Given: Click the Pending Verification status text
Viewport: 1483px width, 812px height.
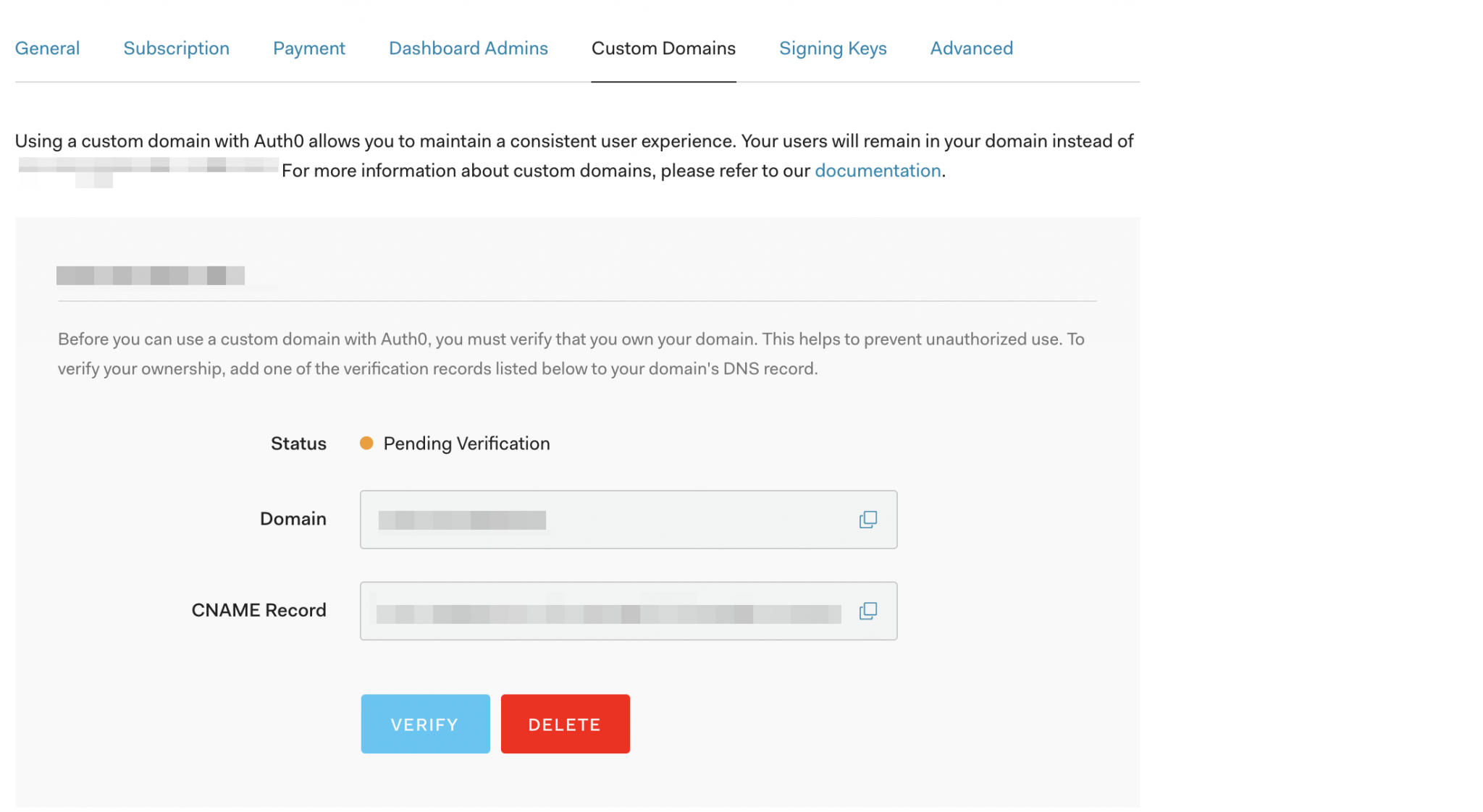Looking at the screenshot, I should click(467, 443).
